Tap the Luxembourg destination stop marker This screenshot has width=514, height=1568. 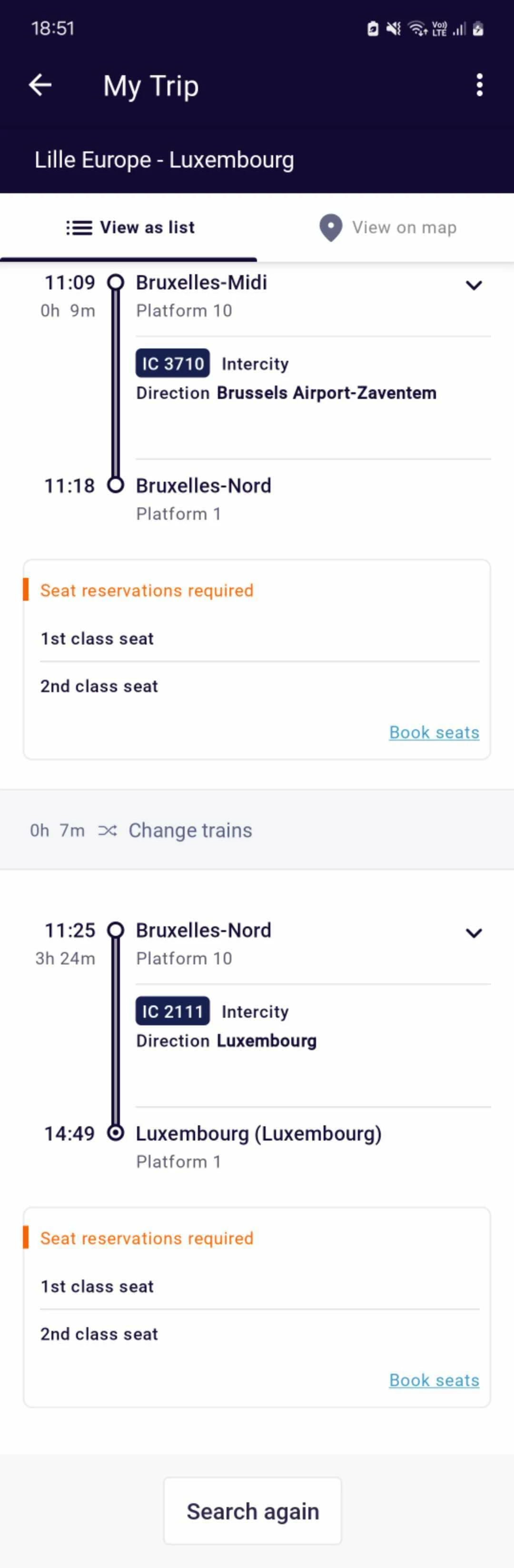point(116,1133)
